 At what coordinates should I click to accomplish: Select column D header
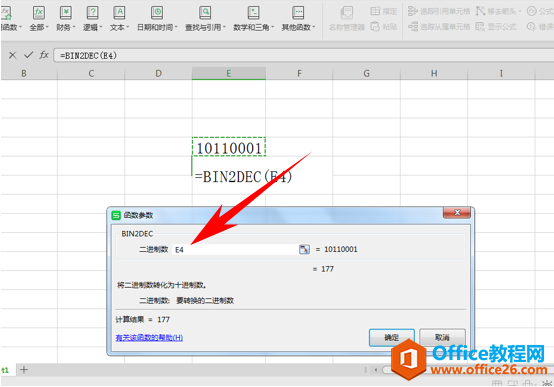(158, 74)
